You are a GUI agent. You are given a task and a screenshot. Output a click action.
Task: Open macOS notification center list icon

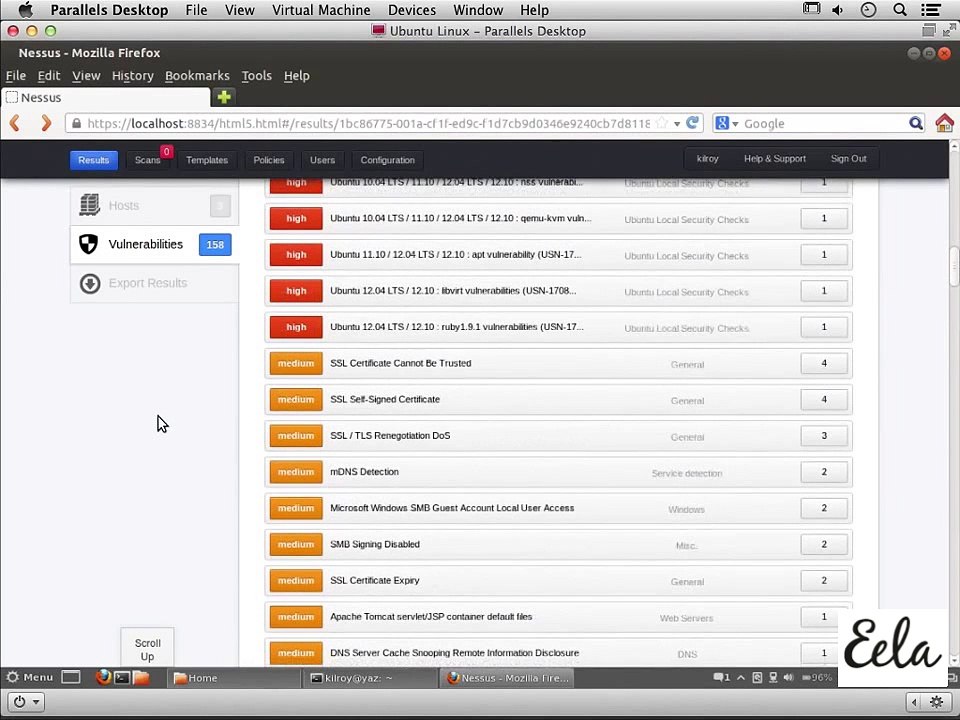click(931, 10)
